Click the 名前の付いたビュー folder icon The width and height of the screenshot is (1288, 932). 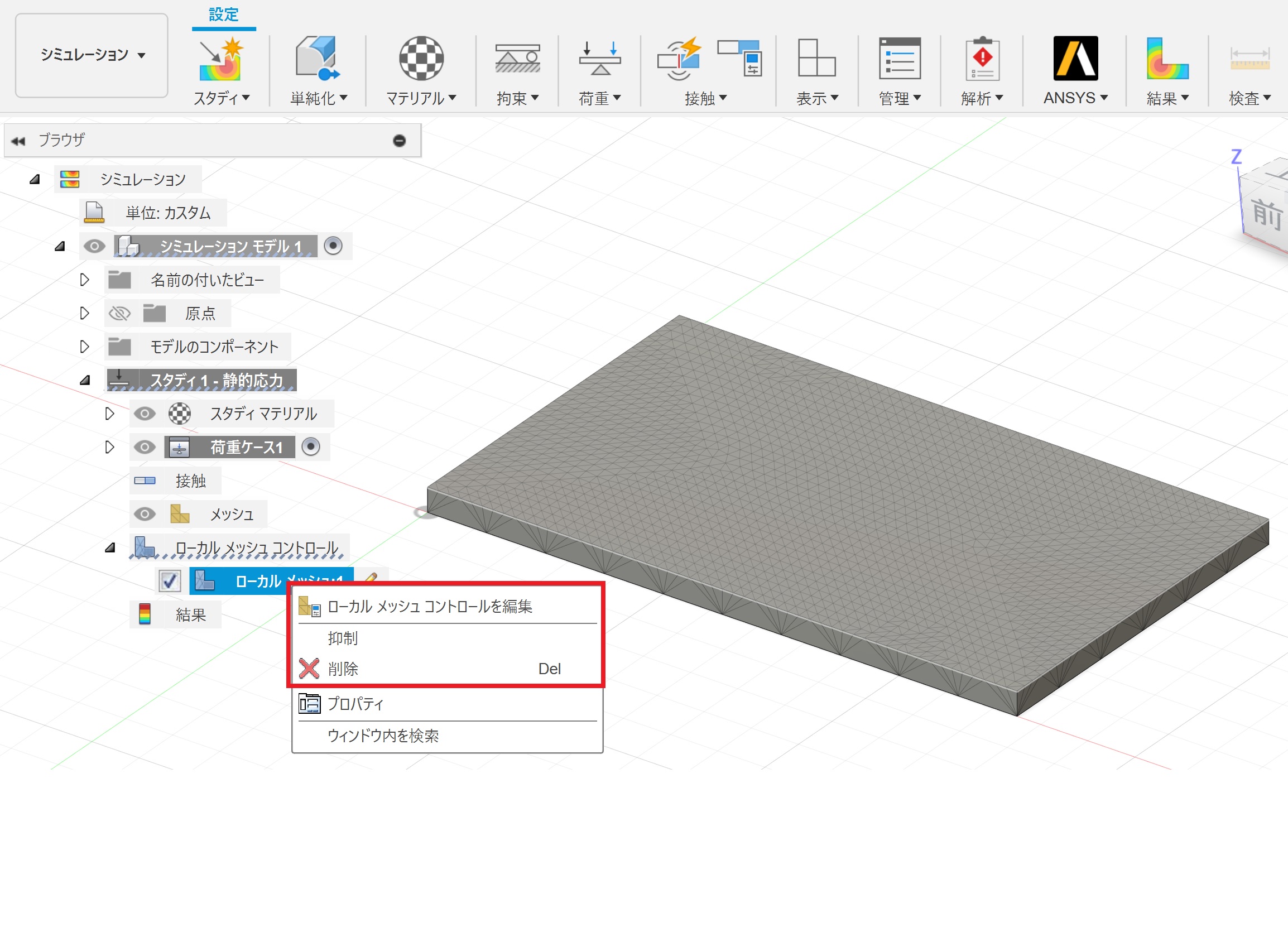119,280
